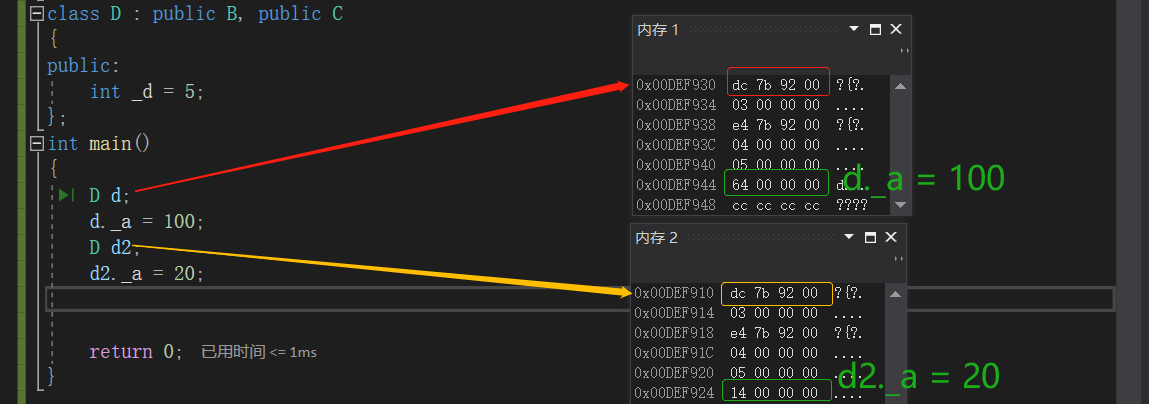Screen dimensions: 1149x404
Task: Click the D d2 declaration line
Action: (114, 248)
